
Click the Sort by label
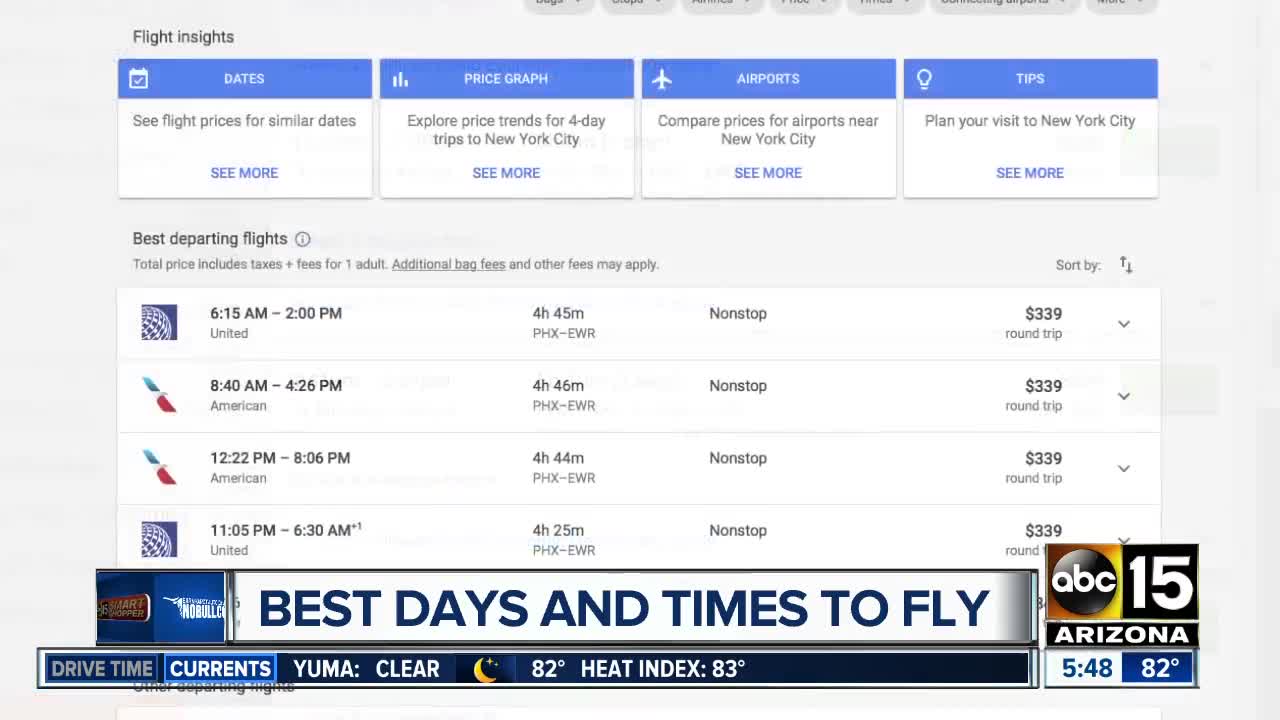click(1078, 265)
